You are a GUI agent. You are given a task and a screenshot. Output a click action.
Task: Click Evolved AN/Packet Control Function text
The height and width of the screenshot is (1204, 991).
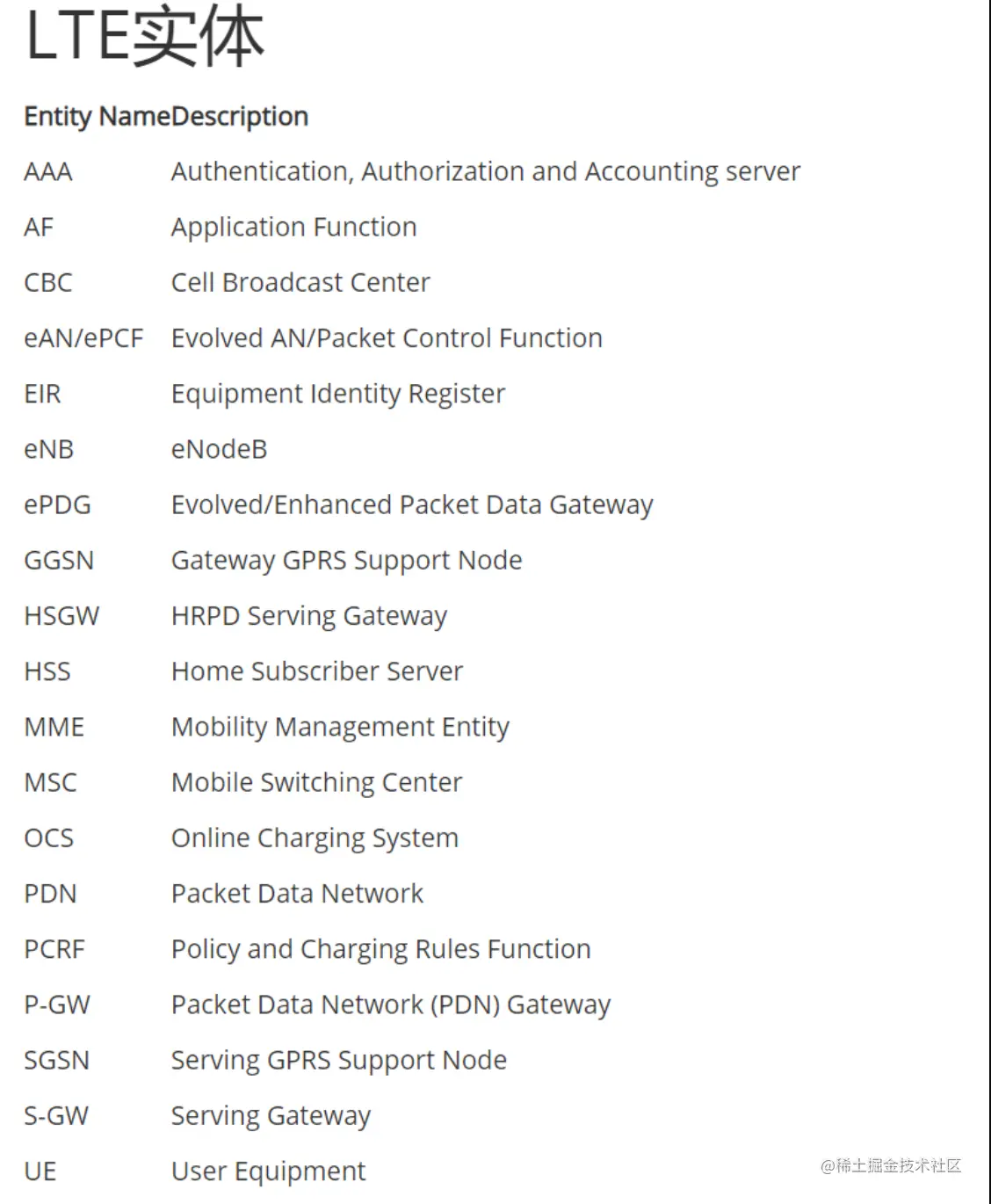(387, 338)
